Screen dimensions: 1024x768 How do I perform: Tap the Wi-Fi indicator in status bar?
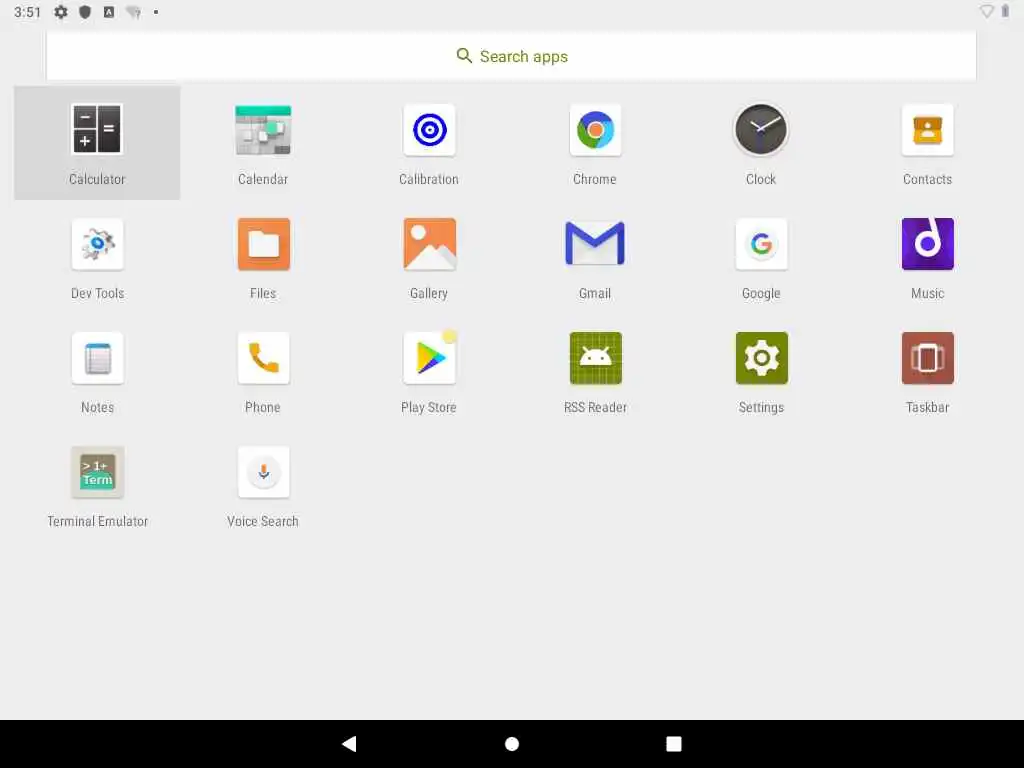(986, 11)
